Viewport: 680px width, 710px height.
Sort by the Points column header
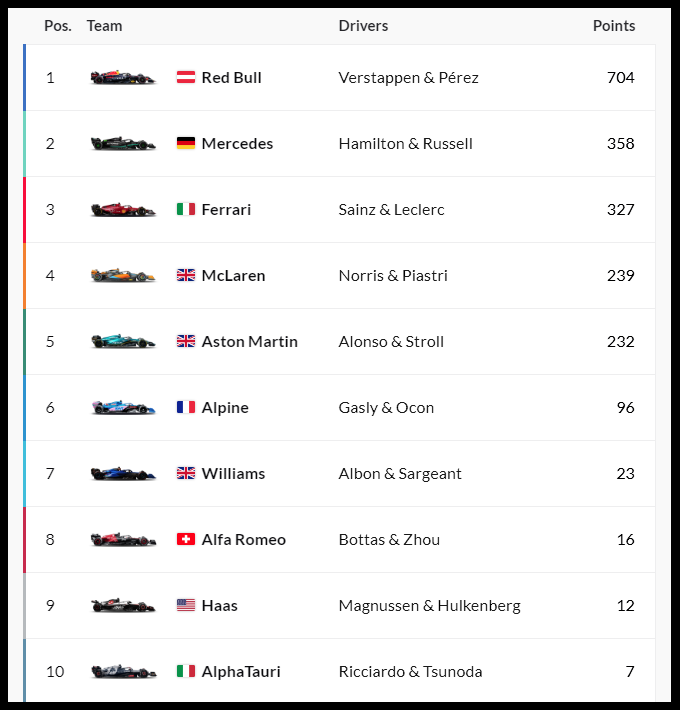click(614, 26)
